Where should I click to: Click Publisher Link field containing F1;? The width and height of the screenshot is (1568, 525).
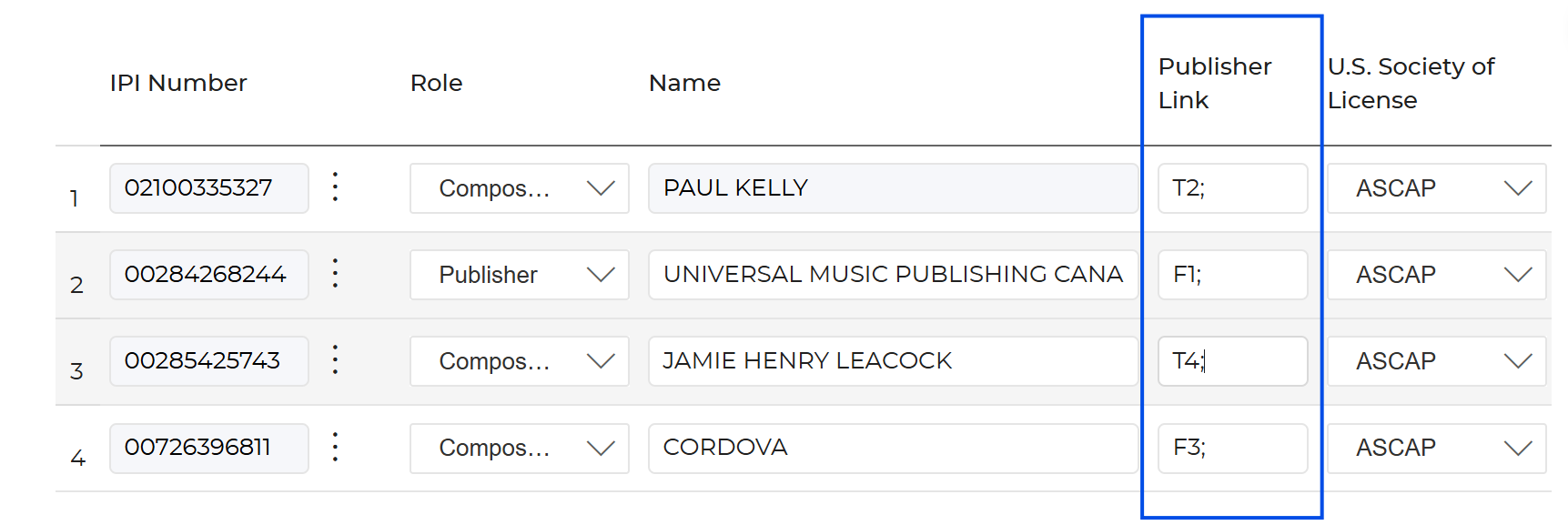coord(1232,275)
